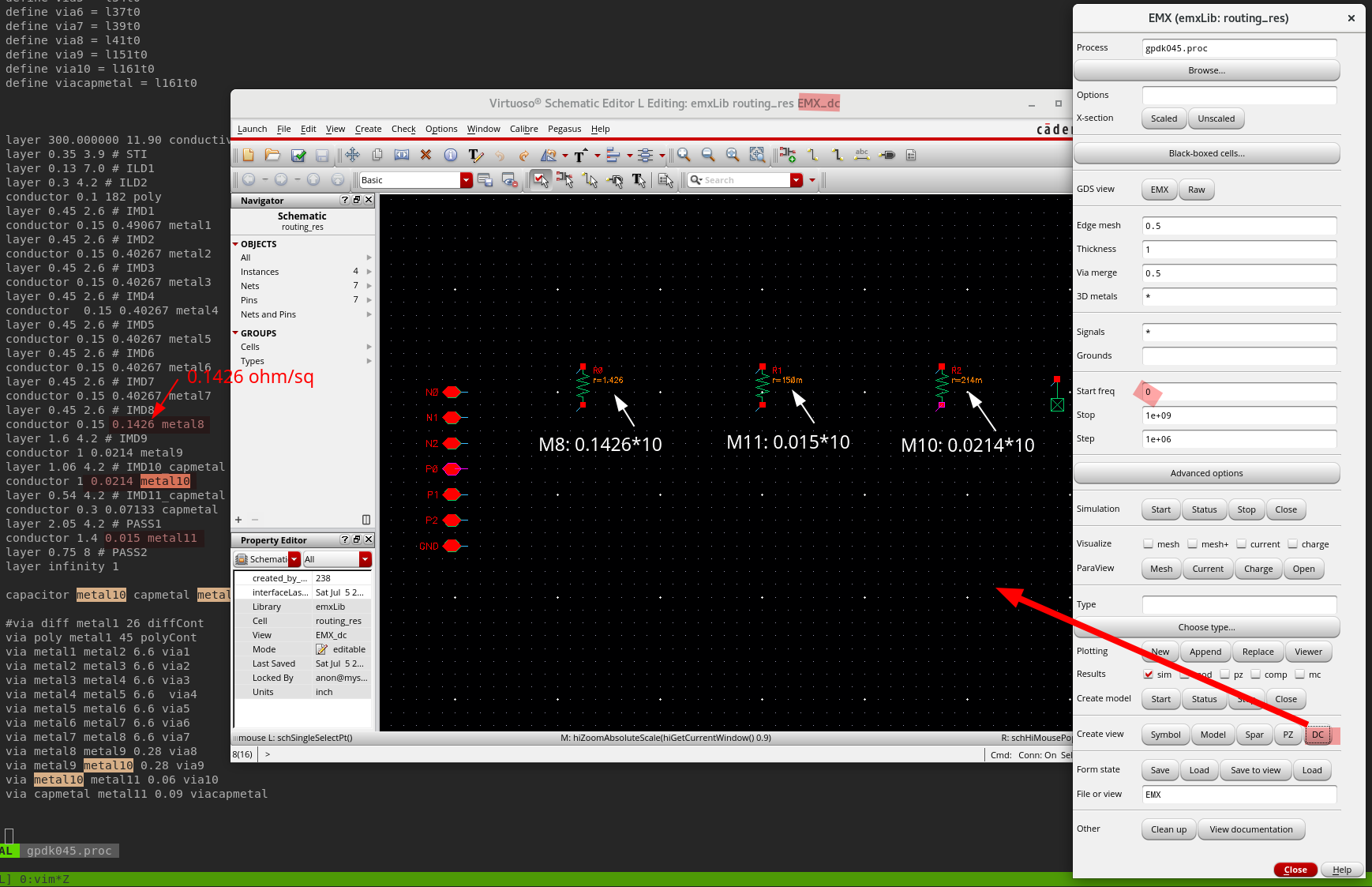
Task: Expand the Align tool dropdown arrow
Action: [629, 156]
